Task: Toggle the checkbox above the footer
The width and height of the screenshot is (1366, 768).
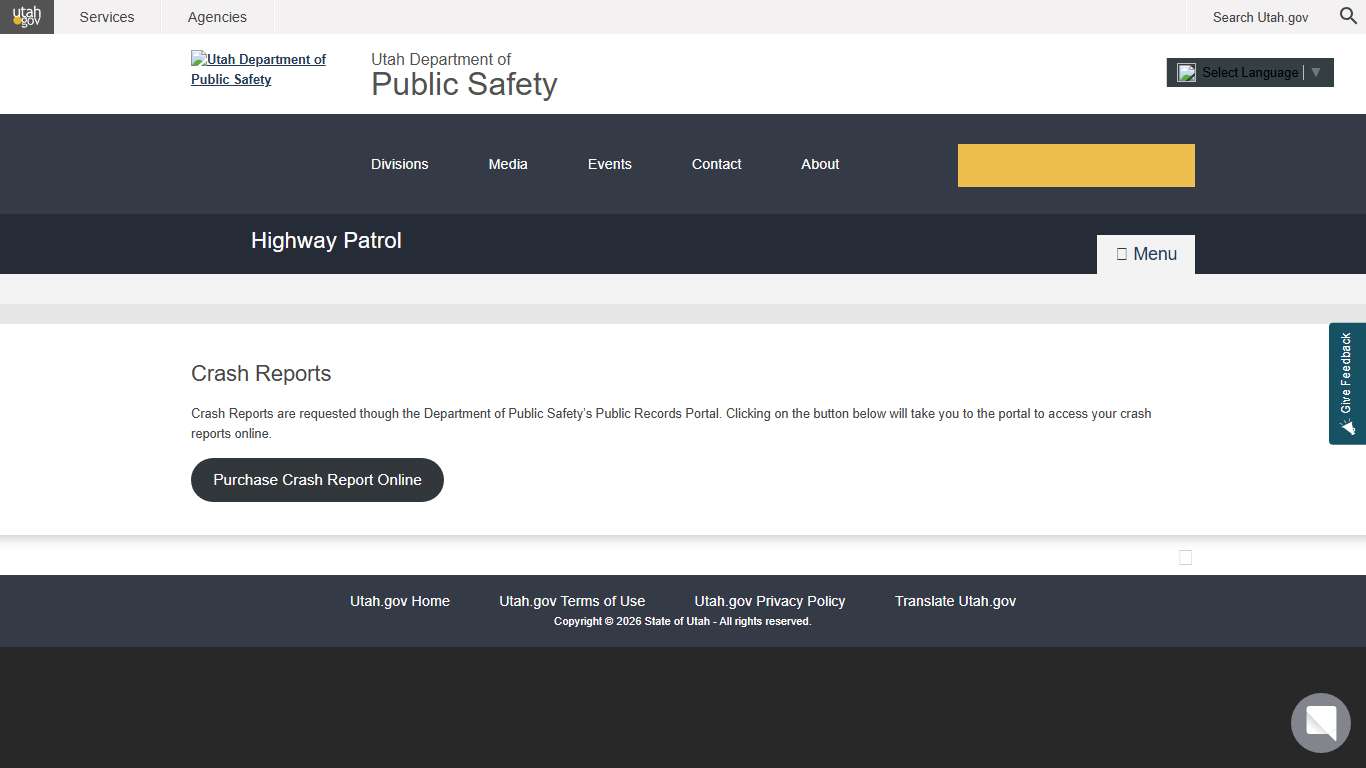Action: 1185,557
